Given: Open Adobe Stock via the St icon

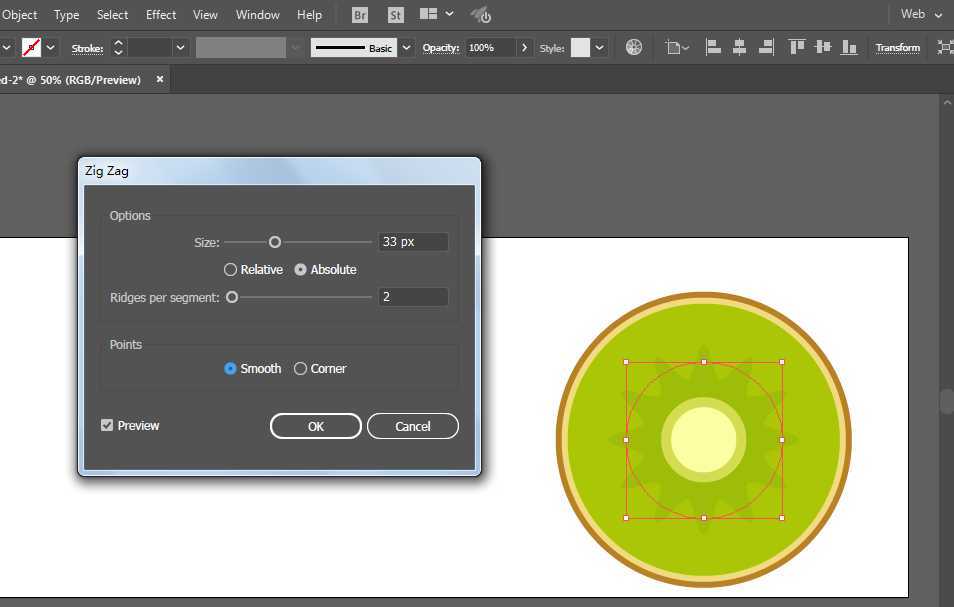Looking at the screenshot, I should (x=395, y=15).
